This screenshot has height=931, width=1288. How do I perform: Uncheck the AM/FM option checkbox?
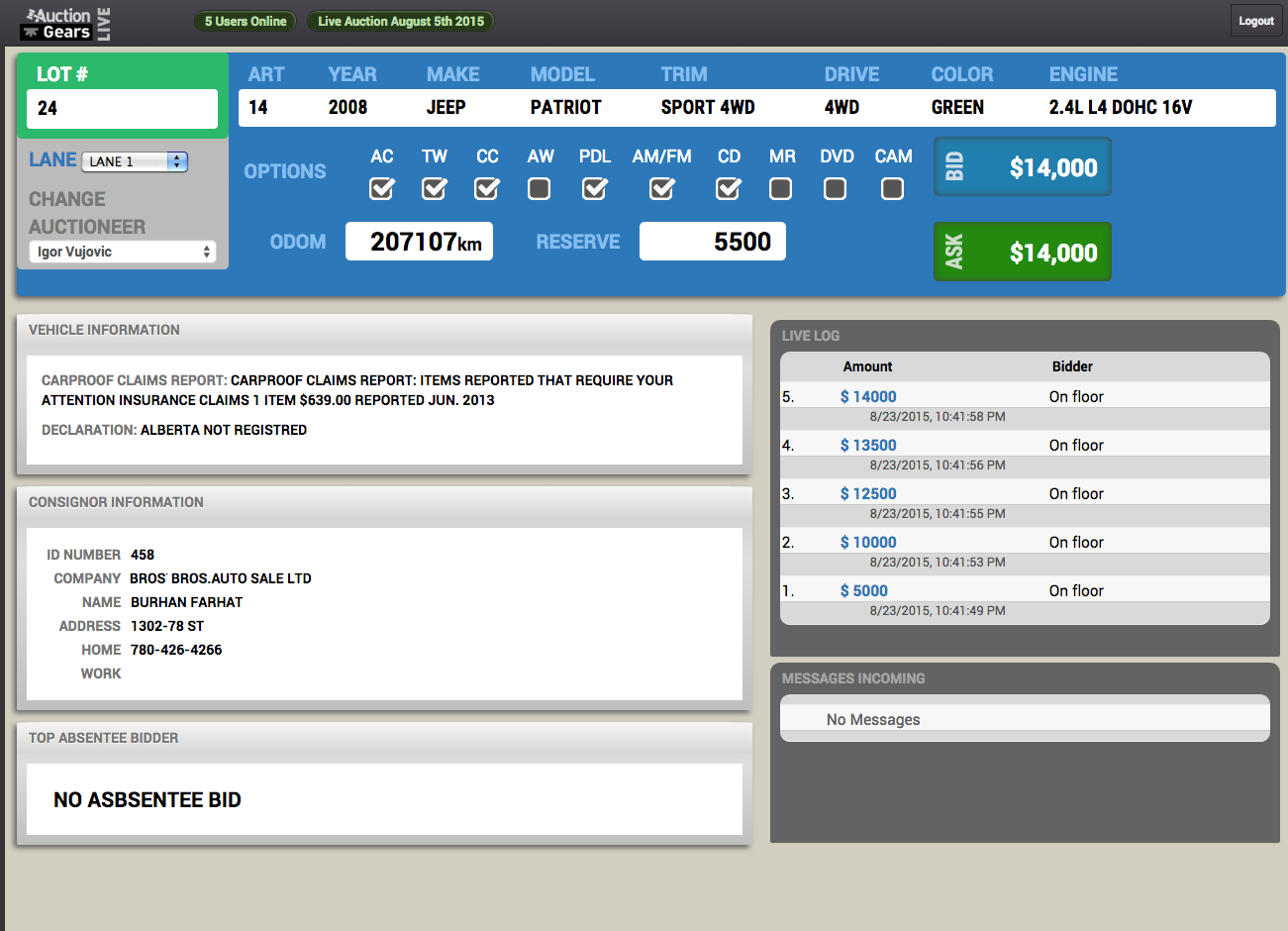662,188
